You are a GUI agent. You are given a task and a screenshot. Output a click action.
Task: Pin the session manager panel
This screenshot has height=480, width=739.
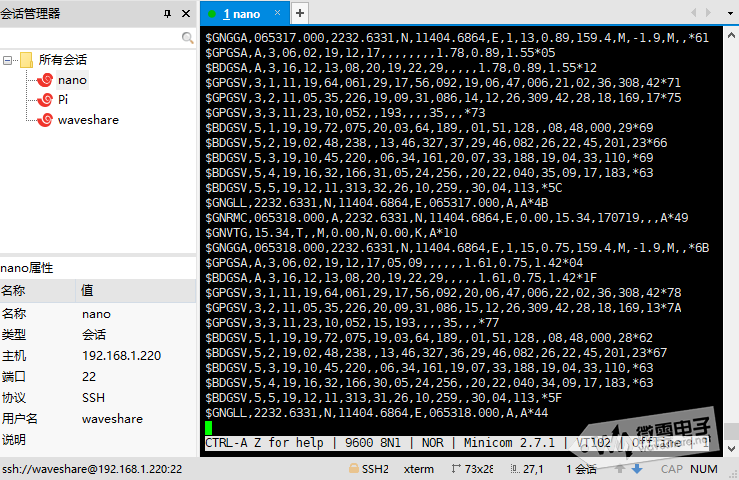coord(167,13)
